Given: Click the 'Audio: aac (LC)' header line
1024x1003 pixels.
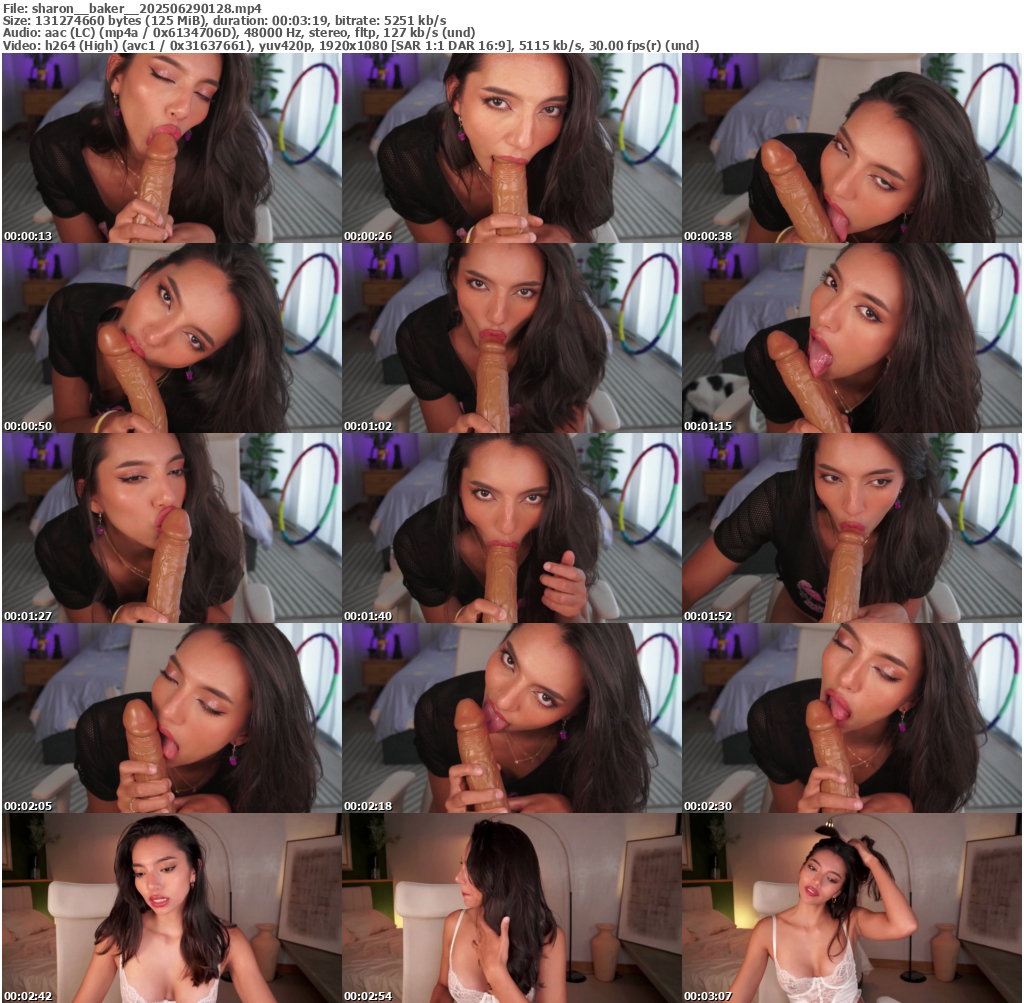Looking at the screenshot, I should click(x=239, y=33).
